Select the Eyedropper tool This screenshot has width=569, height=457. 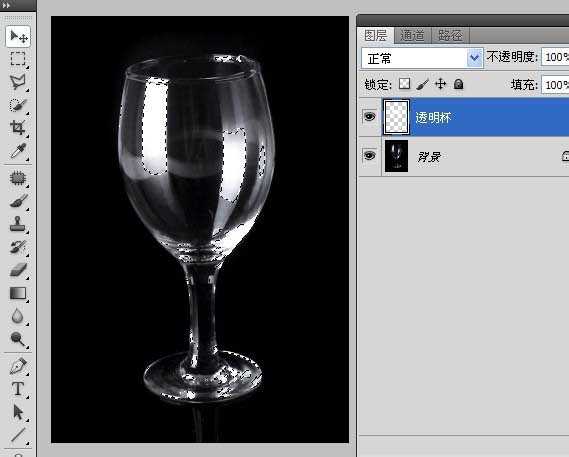[x=18, y=151]
